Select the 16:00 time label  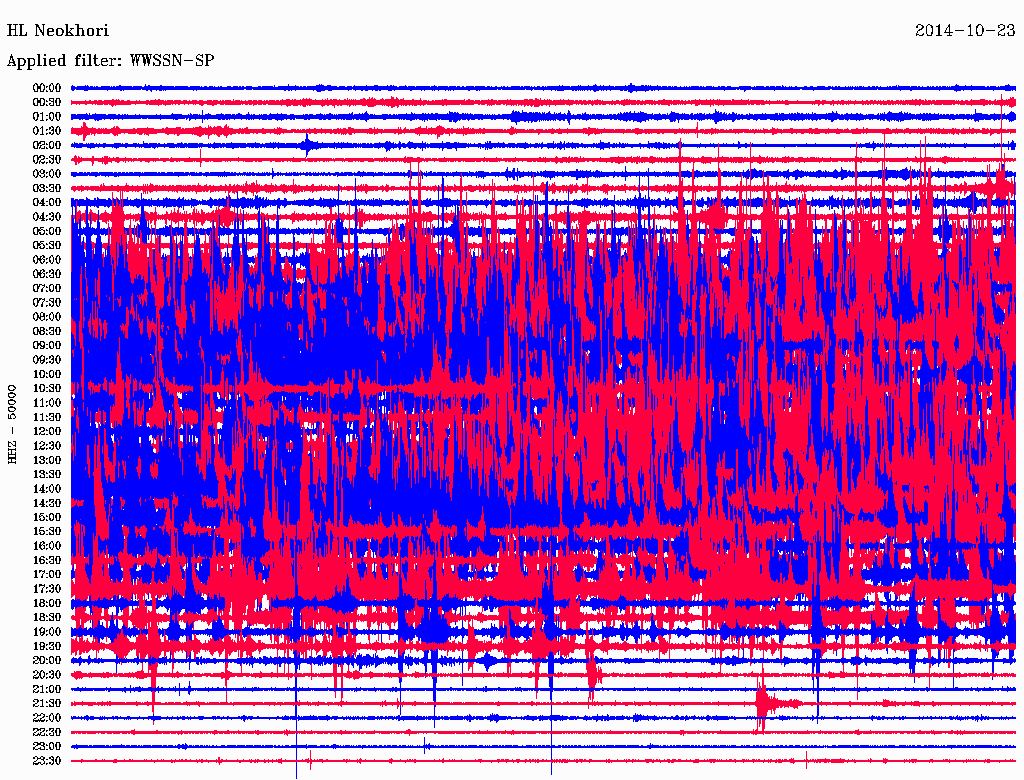click(x=46, y=545)
